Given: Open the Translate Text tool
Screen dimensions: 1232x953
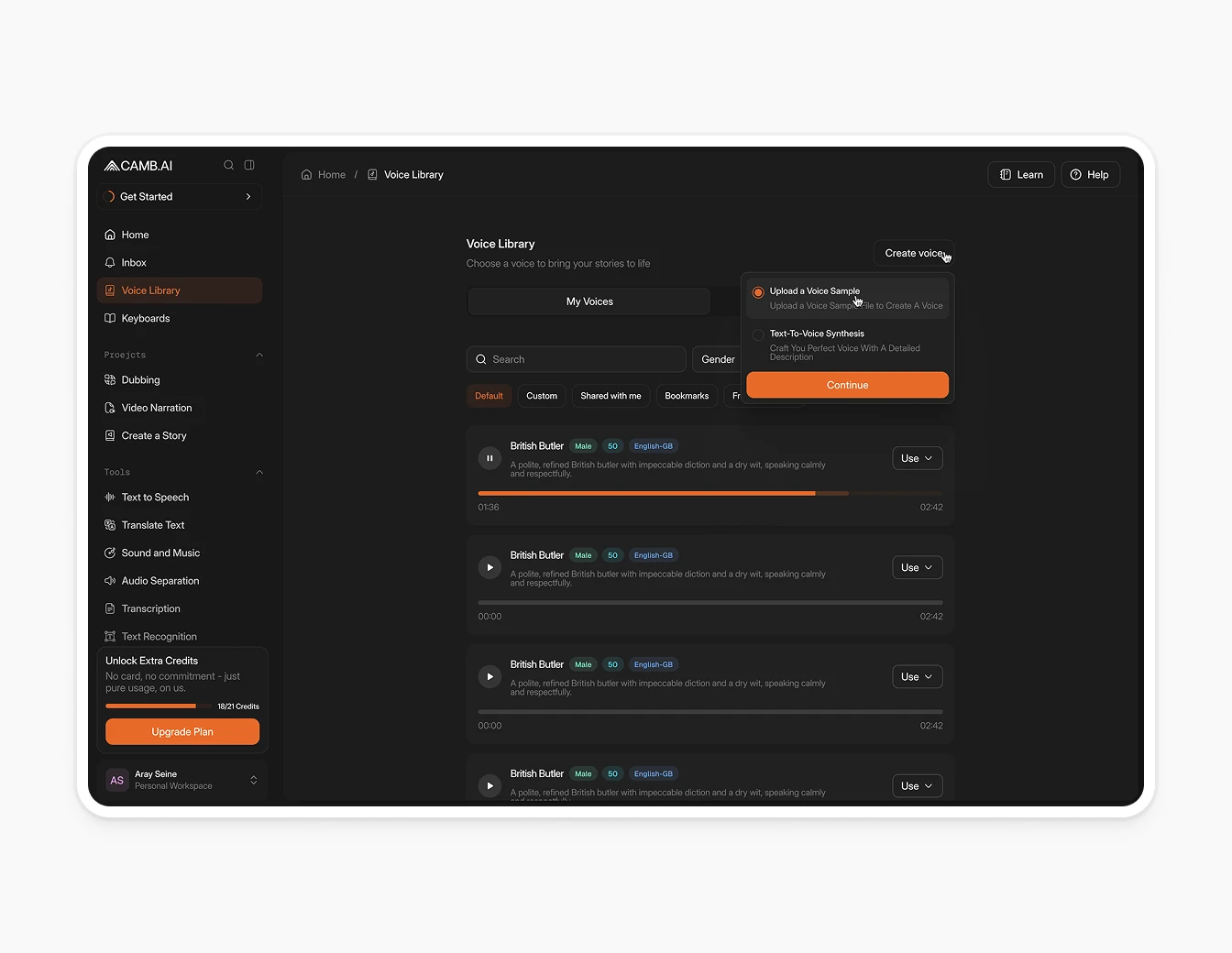Looking at the screenshot, I should tap(153, 524).
